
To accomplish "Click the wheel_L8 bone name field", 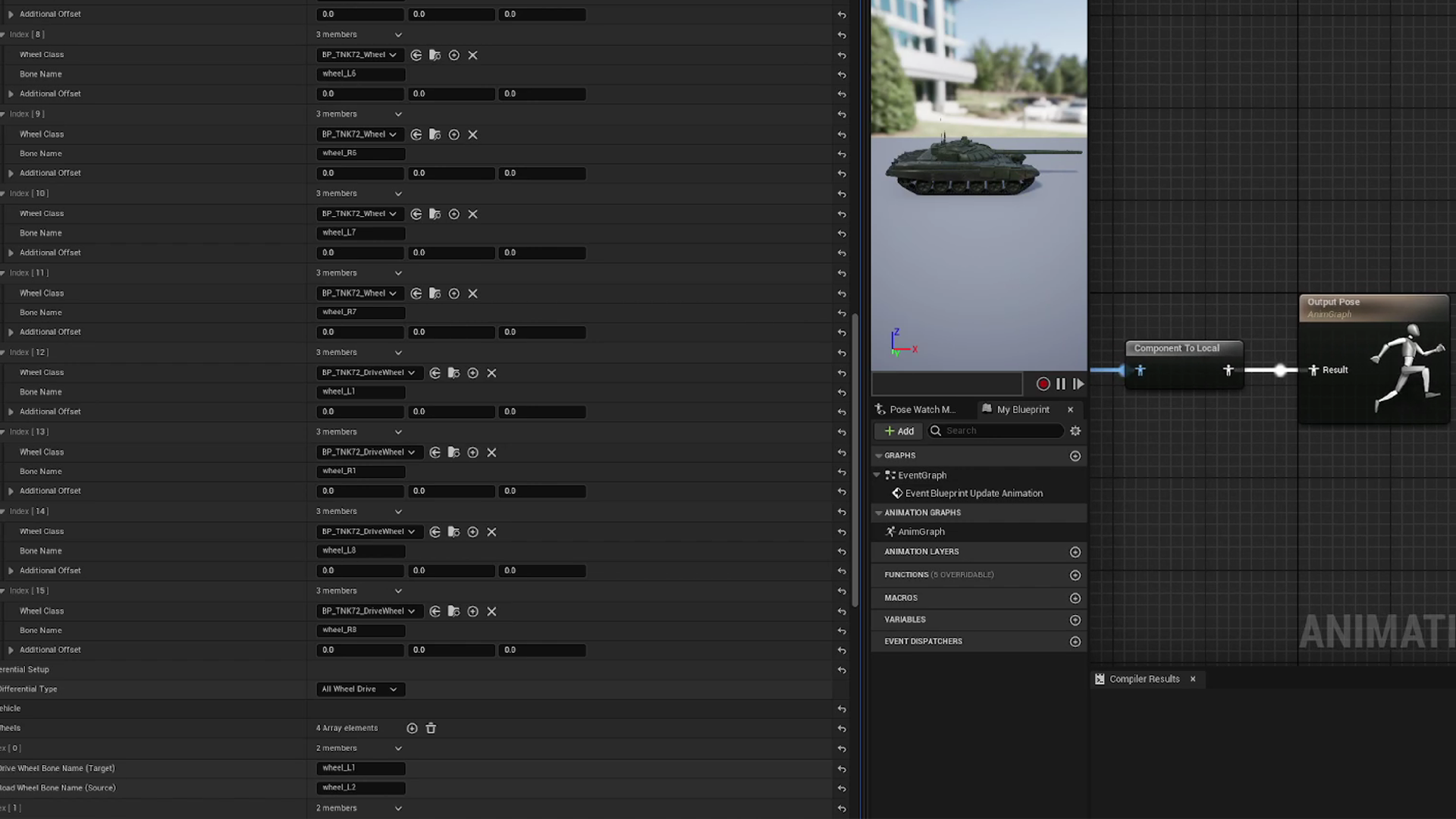I will tap(359, 551).
